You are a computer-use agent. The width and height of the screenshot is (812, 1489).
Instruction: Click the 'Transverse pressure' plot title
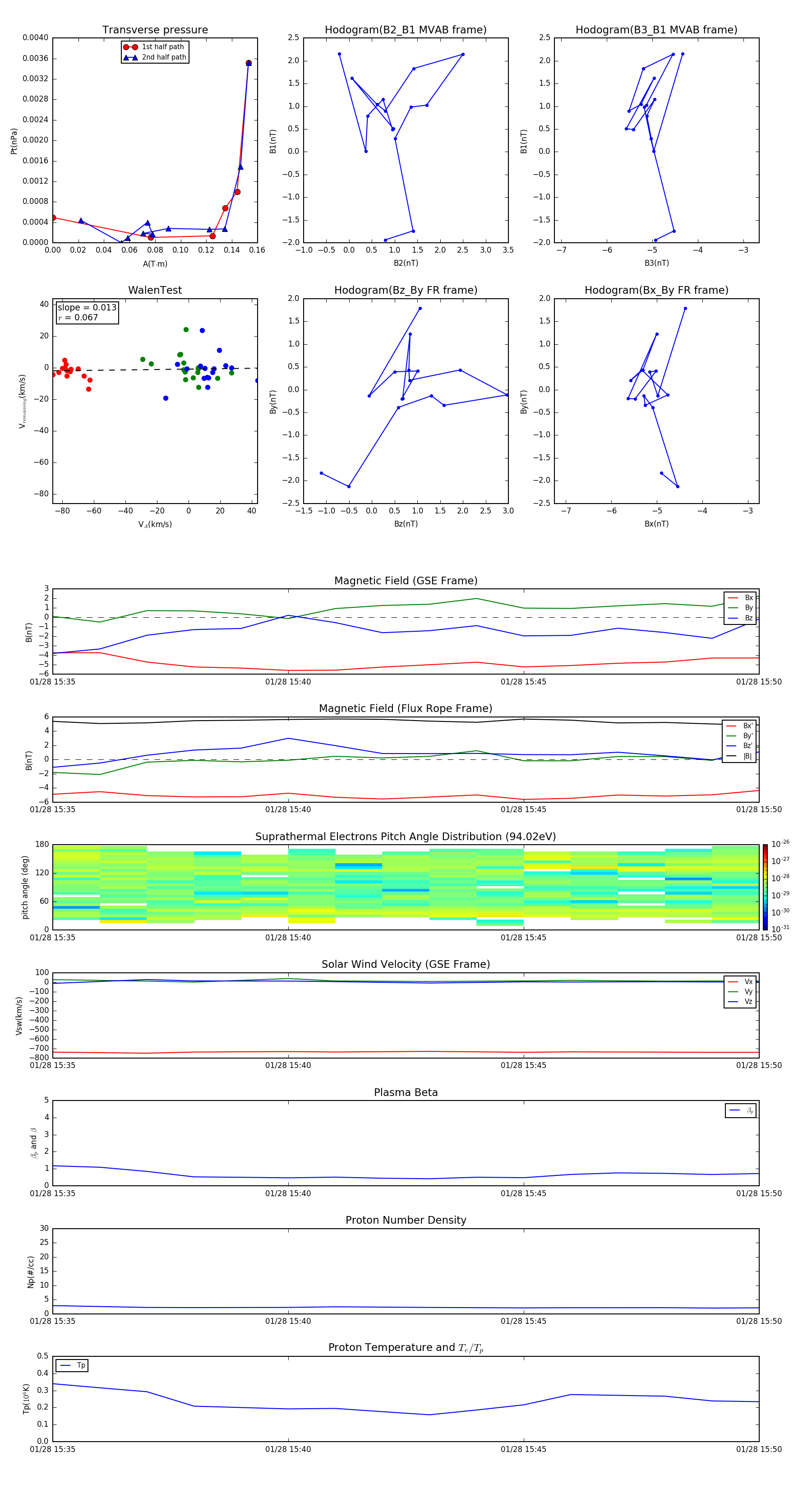coord(155,30)
